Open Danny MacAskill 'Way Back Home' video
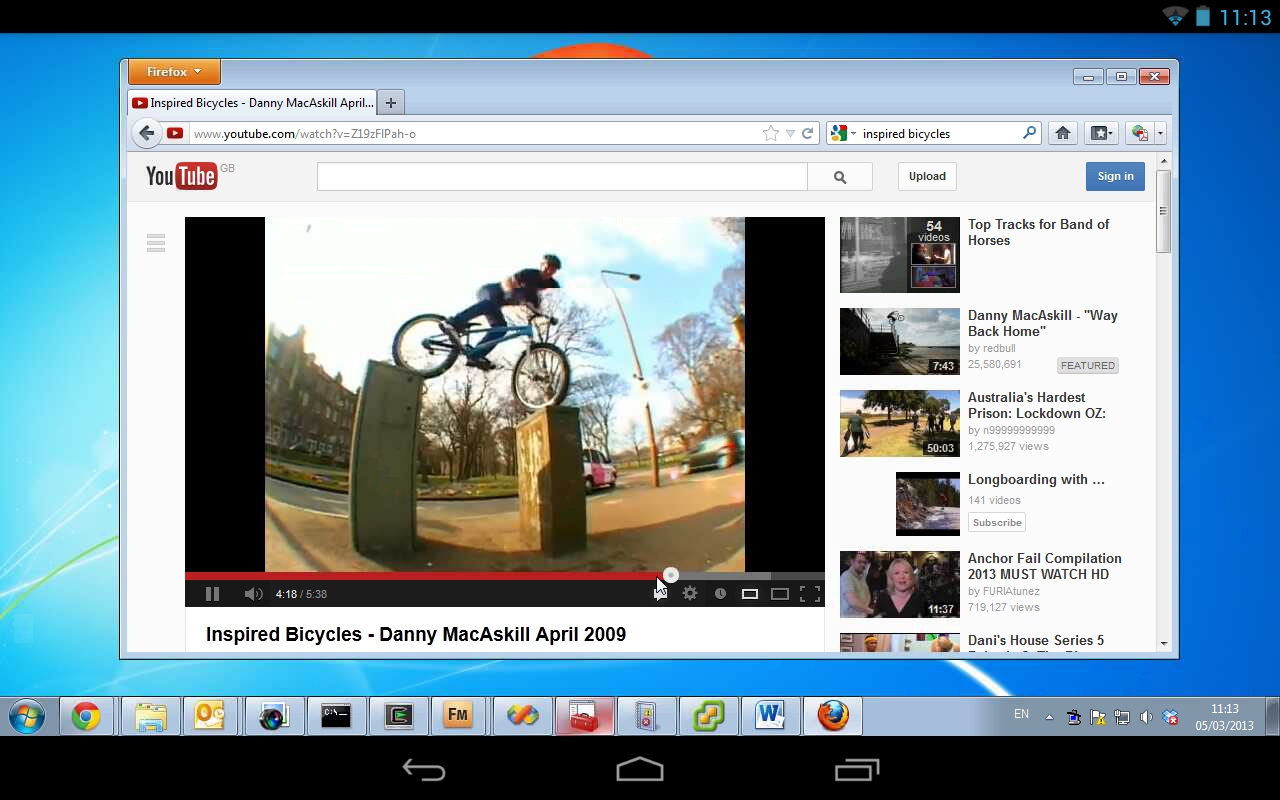This screenshot has width=1280, height=800. coord(1043,323)
